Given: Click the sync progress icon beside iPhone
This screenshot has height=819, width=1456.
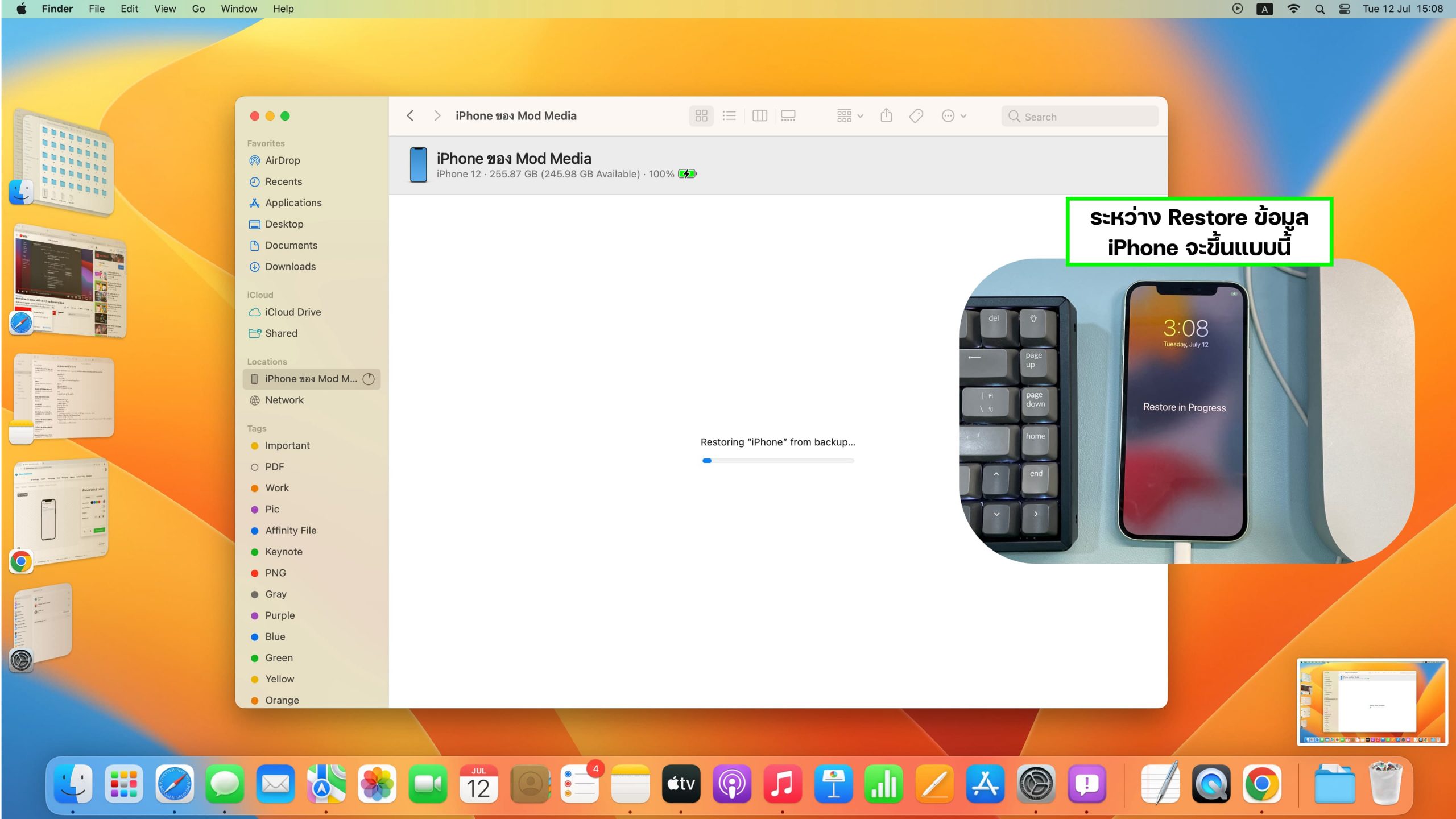Looking at the screenshot, I should [369, 379].
